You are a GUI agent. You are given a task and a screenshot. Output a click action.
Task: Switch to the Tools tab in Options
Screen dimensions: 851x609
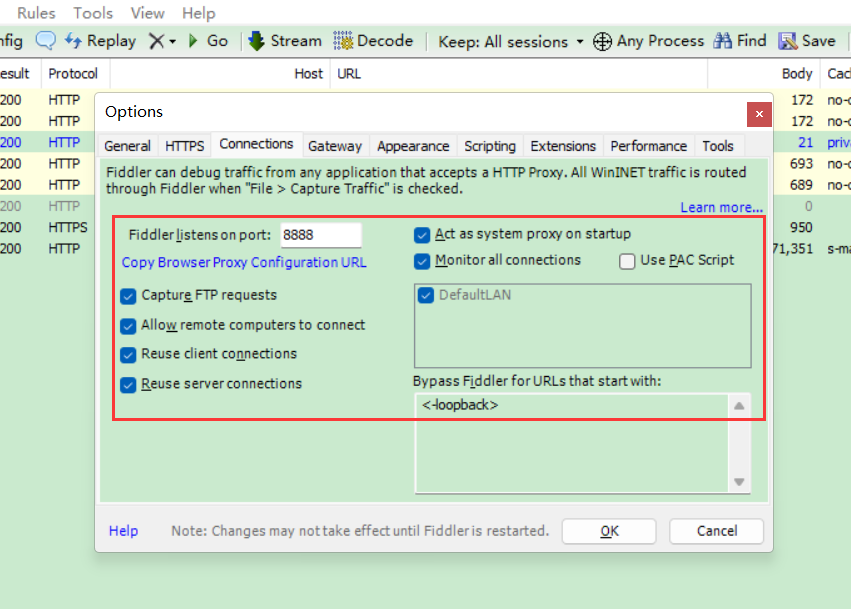pos(717,146)
